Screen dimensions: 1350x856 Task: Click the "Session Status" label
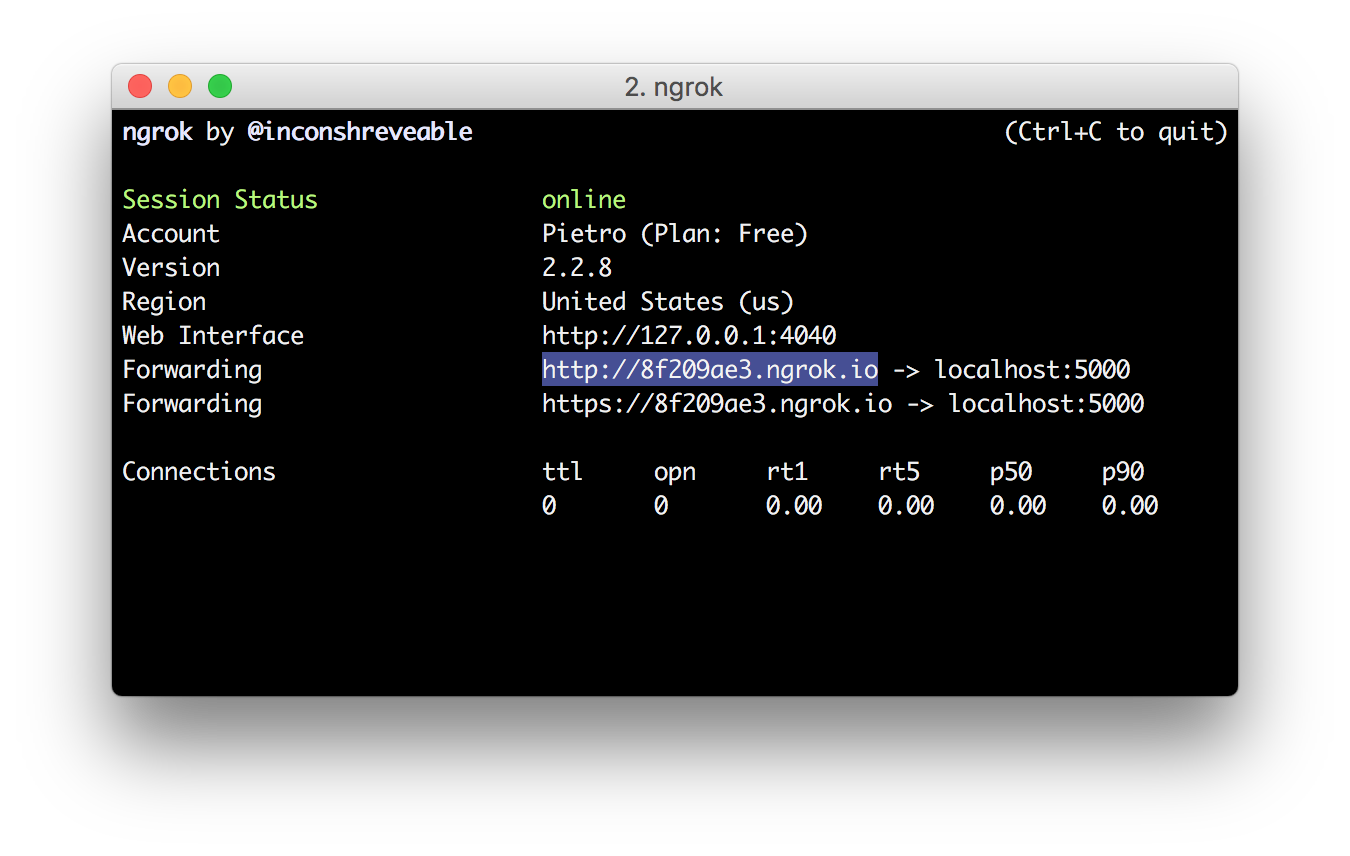[x=219, y=200]
